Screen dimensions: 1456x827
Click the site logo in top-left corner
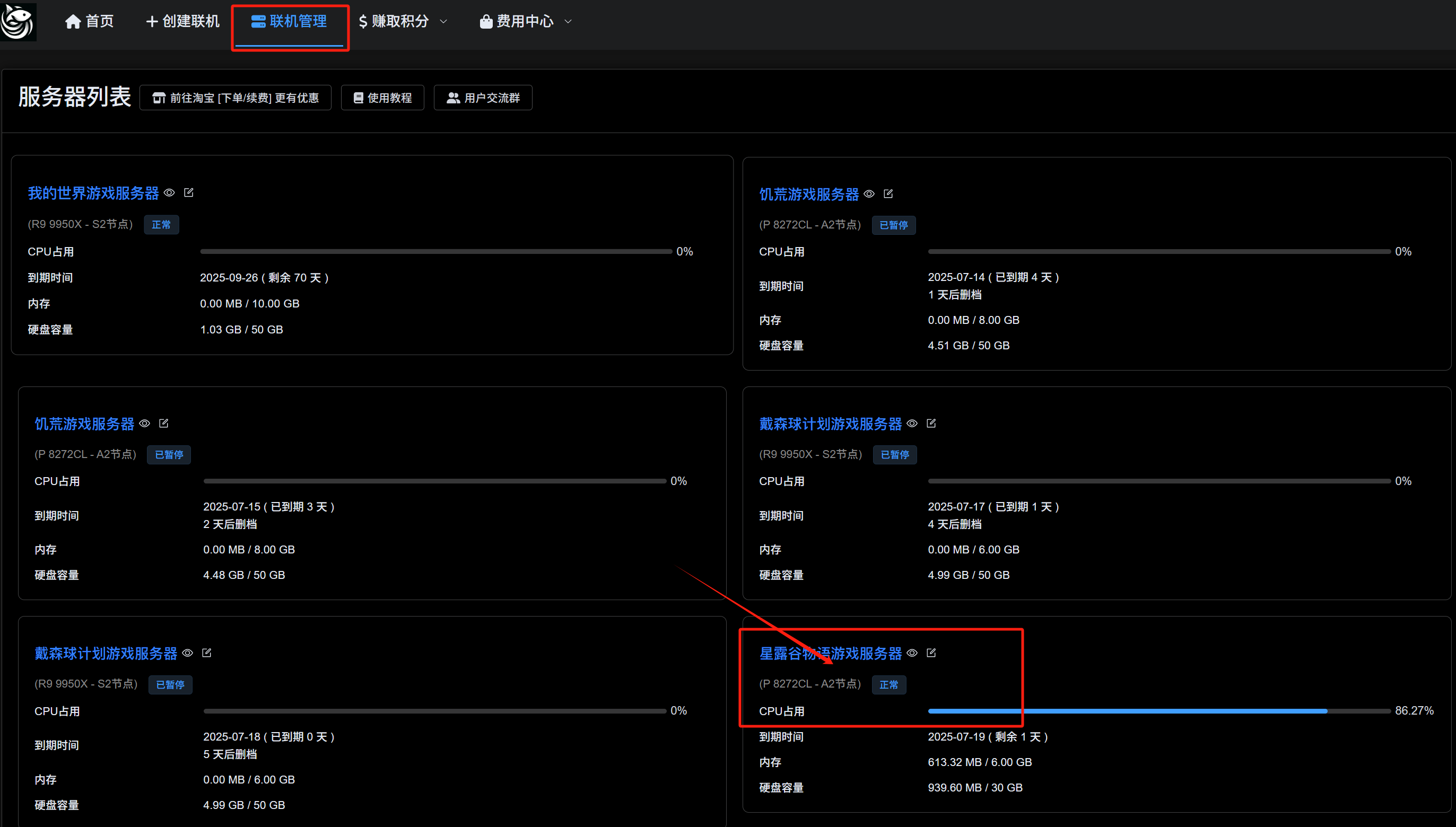[18, 22]
